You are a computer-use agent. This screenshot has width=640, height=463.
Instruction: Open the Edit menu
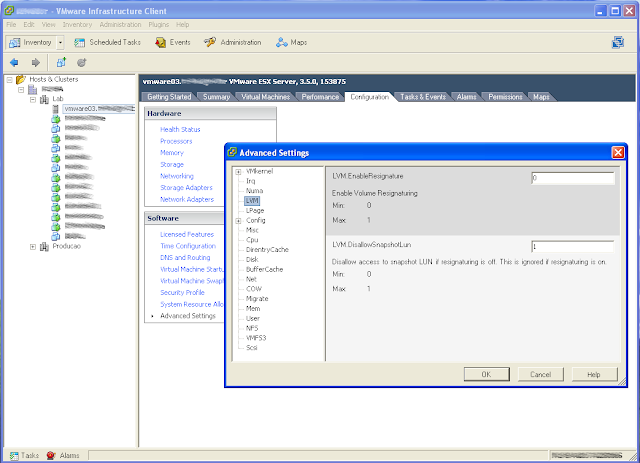click(x=29, y=24)
